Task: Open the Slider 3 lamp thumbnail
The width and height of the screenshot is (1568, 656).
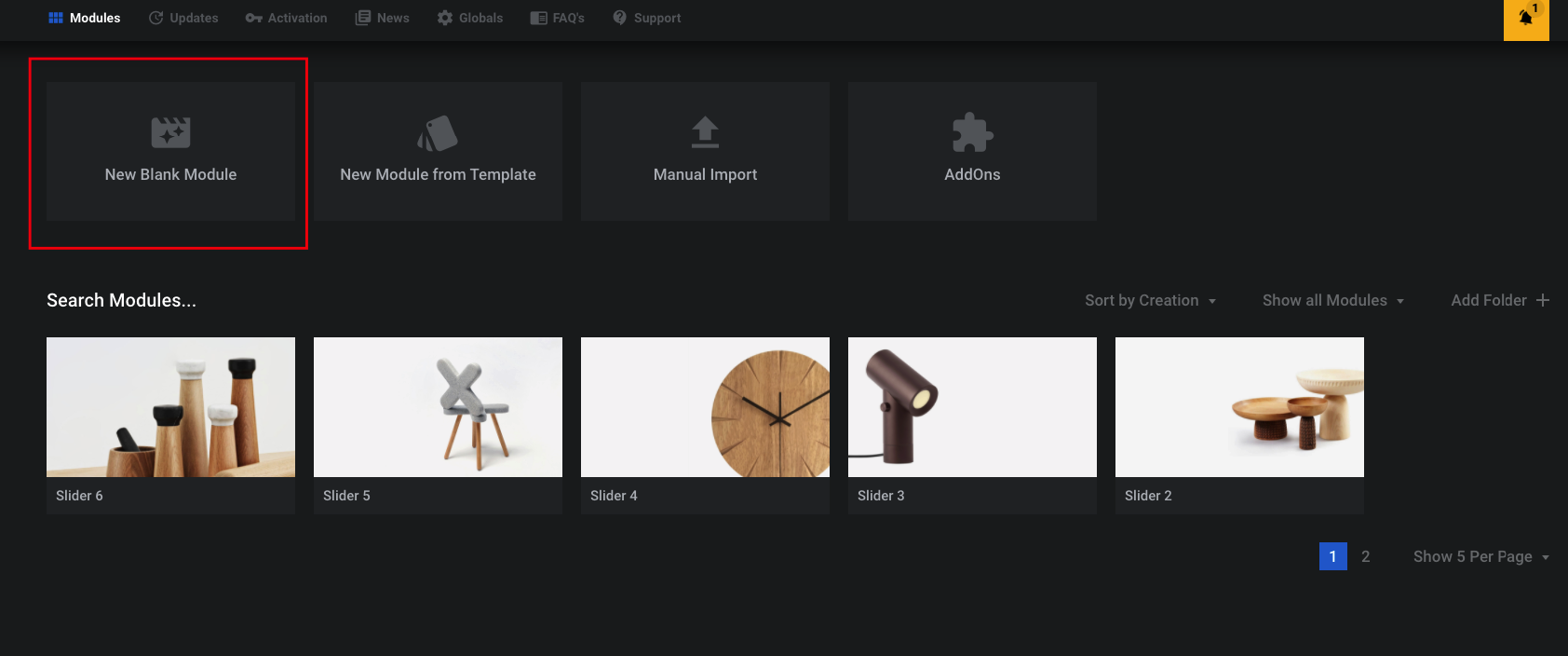Action: (x=972, y=407)
